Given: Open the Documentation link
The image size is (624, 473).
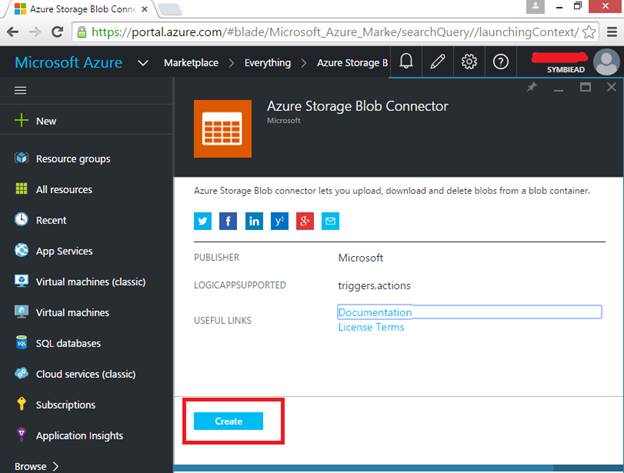Looking at the screenshot, I should (375, 312).
